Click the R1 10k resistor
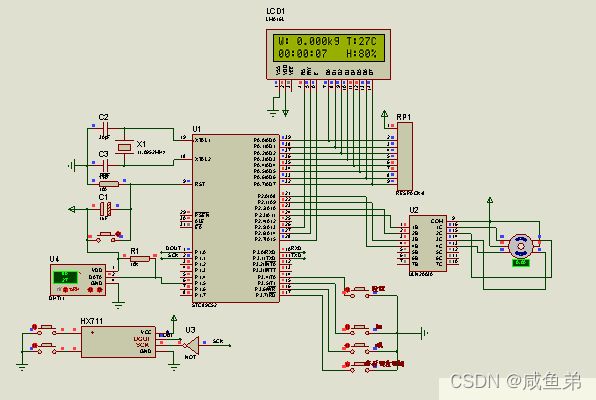Viewport: 596px width, 400px height. [x=139, y=259]
